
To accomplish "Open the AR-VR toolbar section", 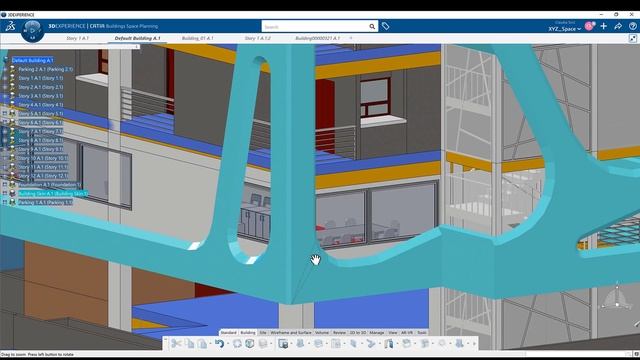I will coord(407,333).
